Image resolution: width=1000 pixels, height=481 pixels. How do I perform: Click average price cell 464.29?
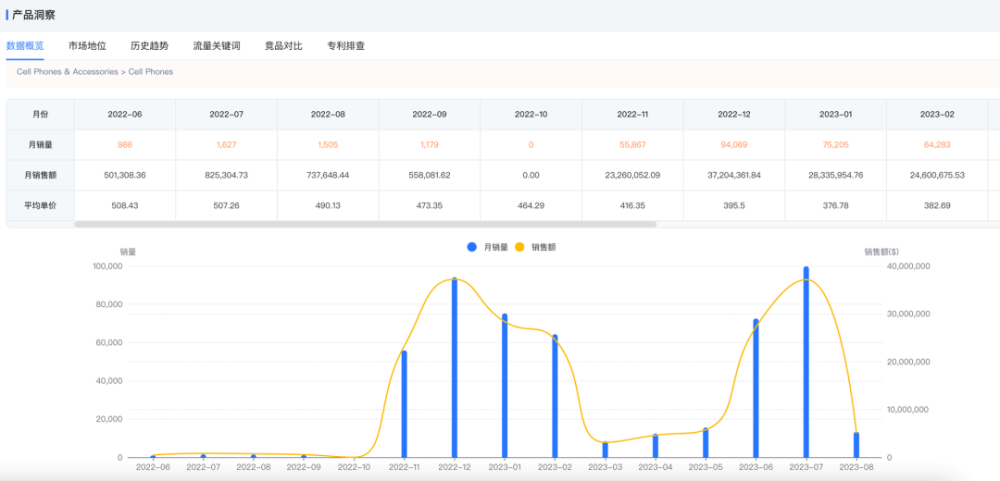point(531,205)
